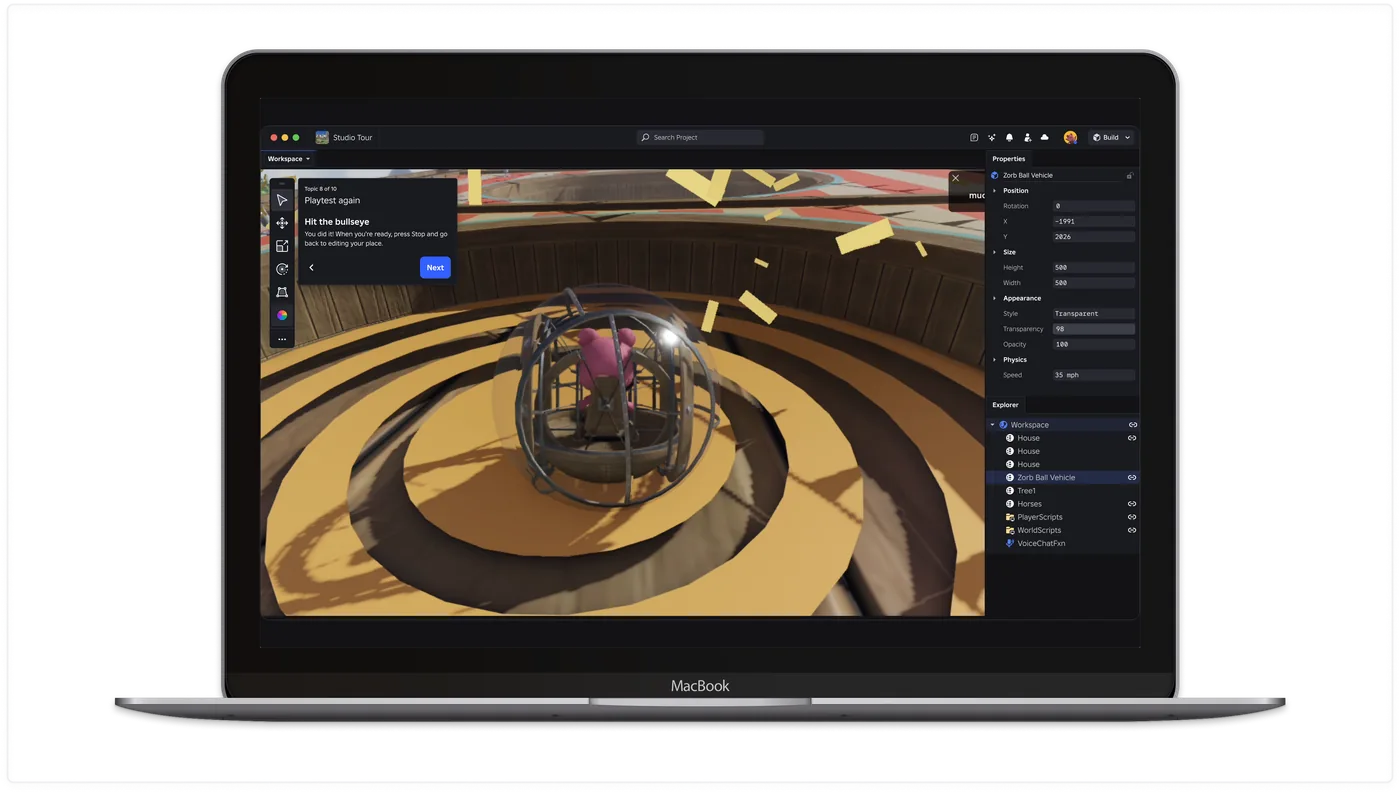This screenshot has width=1400, height=793.
Task: Click the Tree1 model icon
Action: (1010, 491)
